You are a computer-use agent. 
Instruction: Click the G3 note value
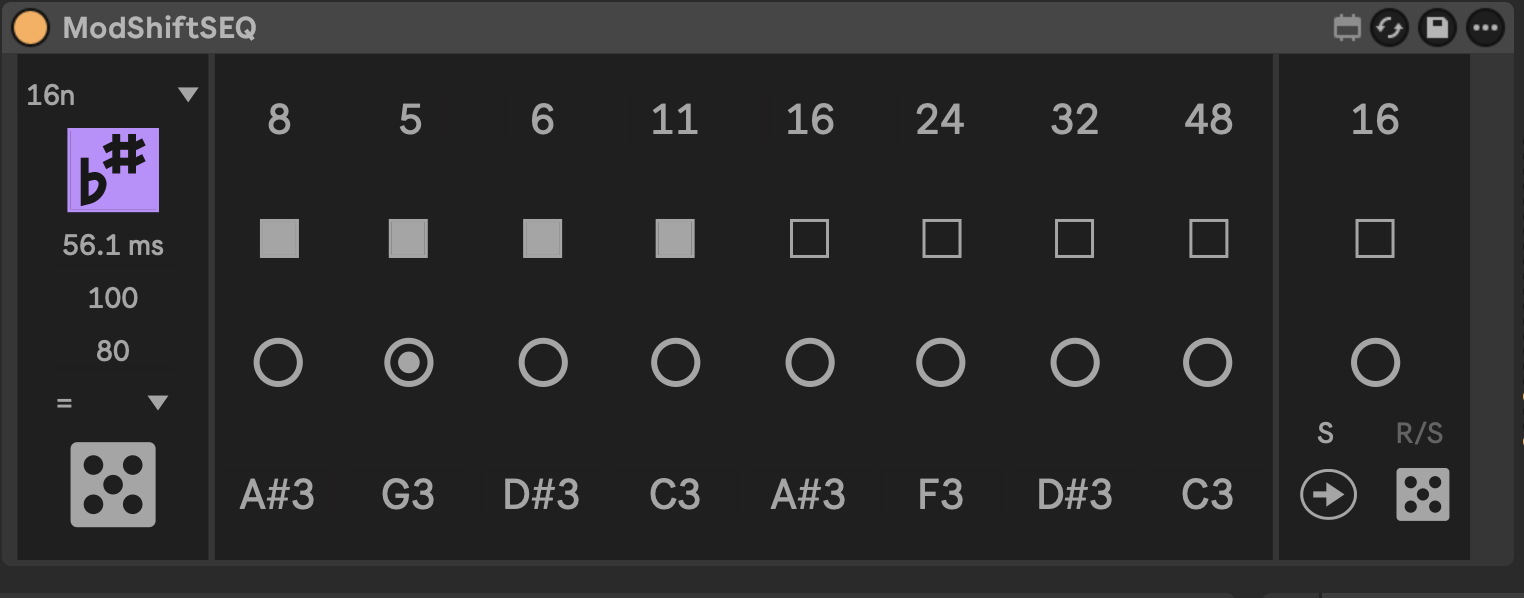409,495
